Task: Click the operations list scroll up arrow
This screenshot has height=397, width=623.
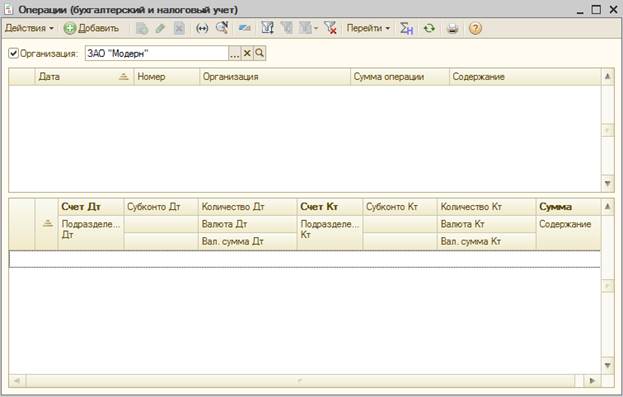Action: 608,76
